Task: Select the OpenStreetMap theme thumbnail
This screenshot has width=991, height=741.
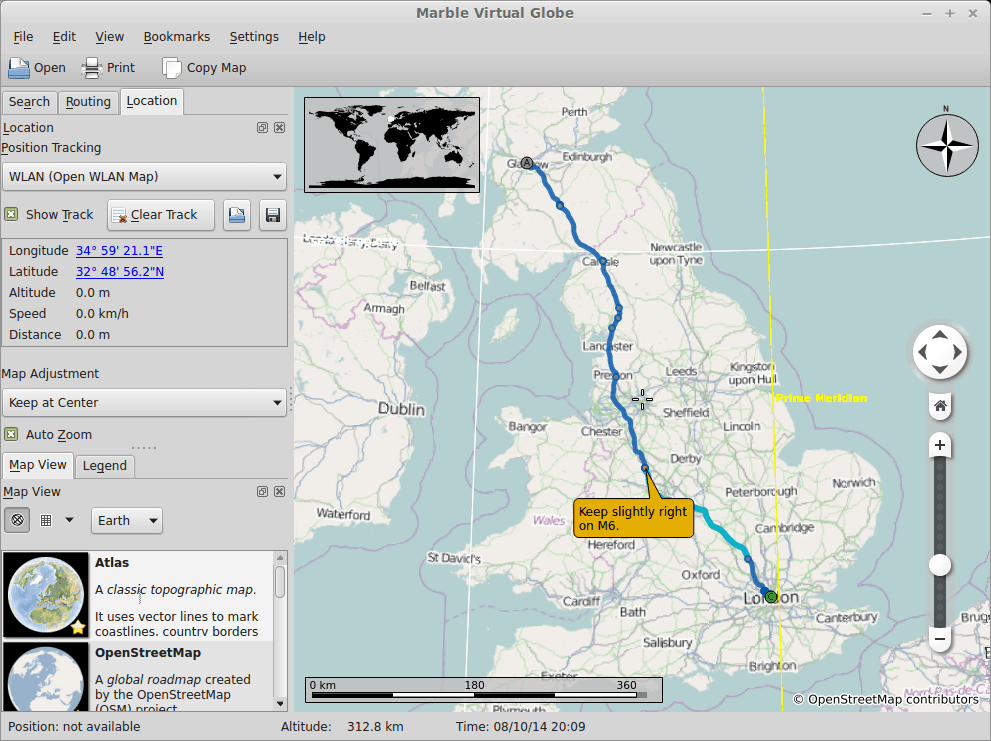Action: point(46,677)
